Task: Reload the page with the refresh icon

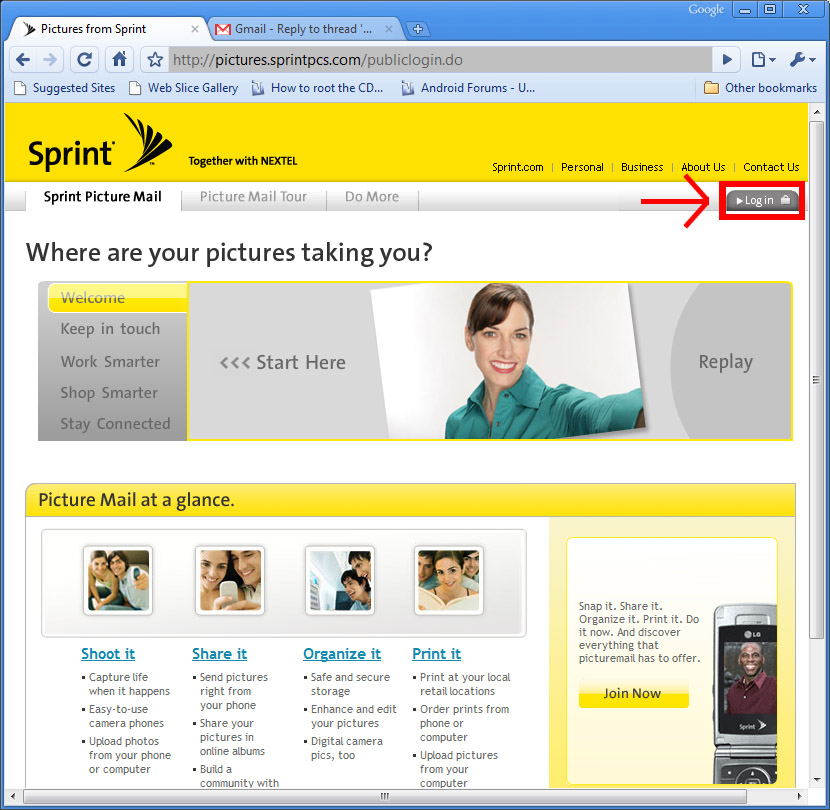Action: tap(85, 59)
